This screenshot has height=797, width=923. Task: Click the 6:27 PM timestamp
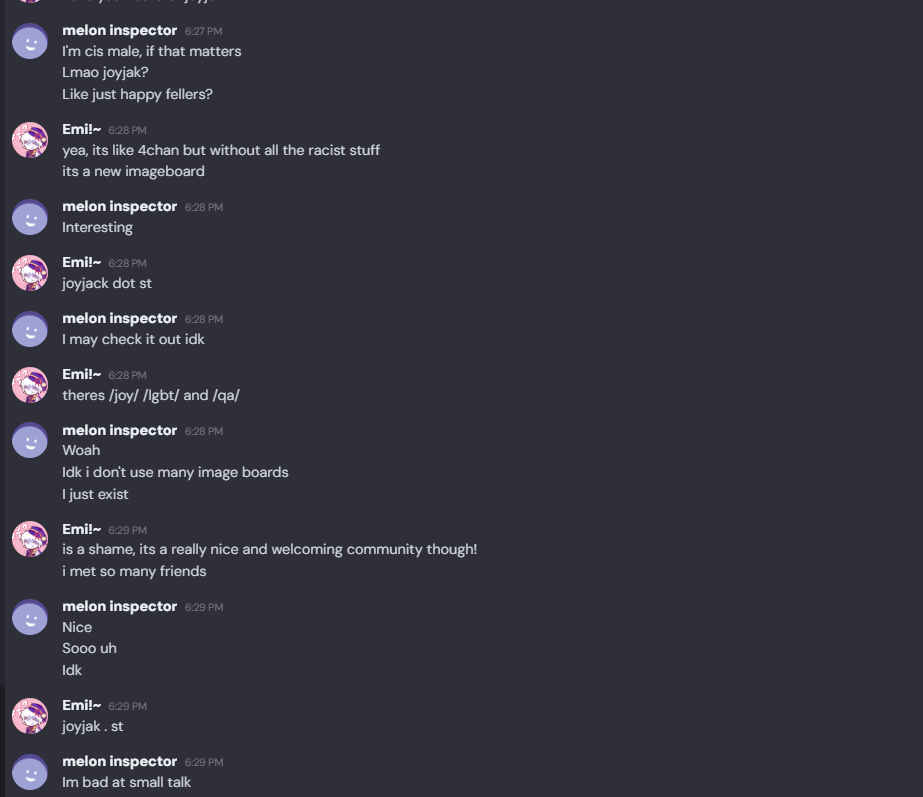pos(203,31)
